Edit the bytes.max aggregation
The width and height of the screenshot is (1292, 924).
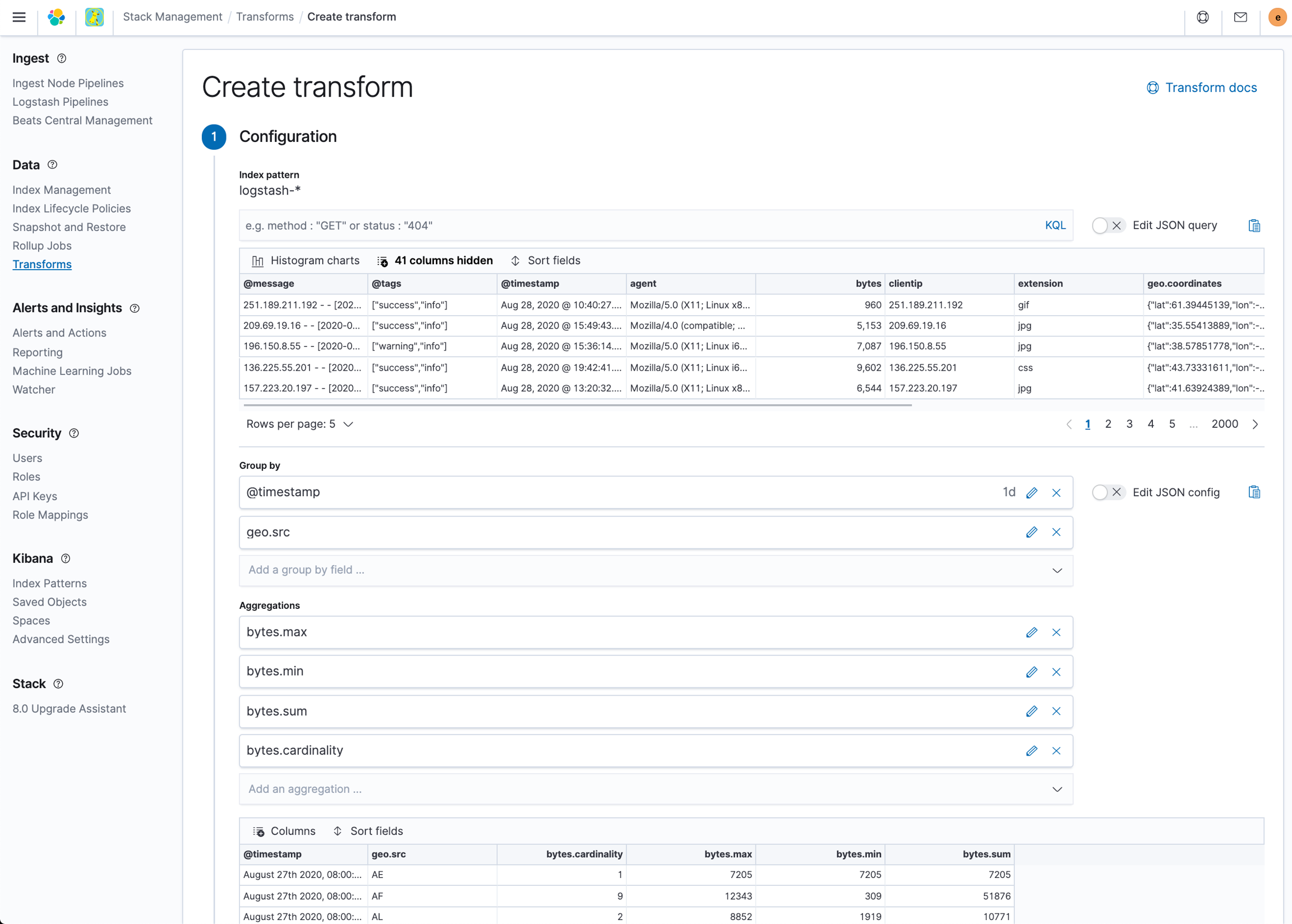pyautogui.click(x=1031, y=632)
